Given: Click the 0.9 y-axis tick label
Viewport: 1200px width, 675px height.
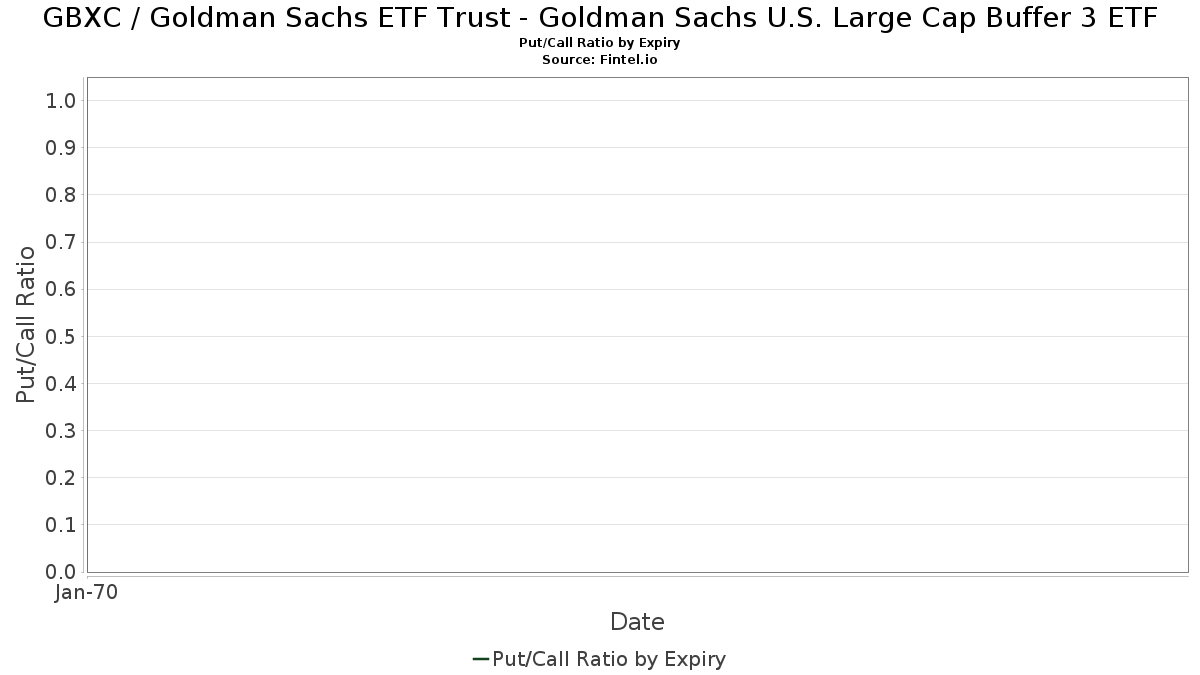Looking at the screenshot, I should pos(61,148).
